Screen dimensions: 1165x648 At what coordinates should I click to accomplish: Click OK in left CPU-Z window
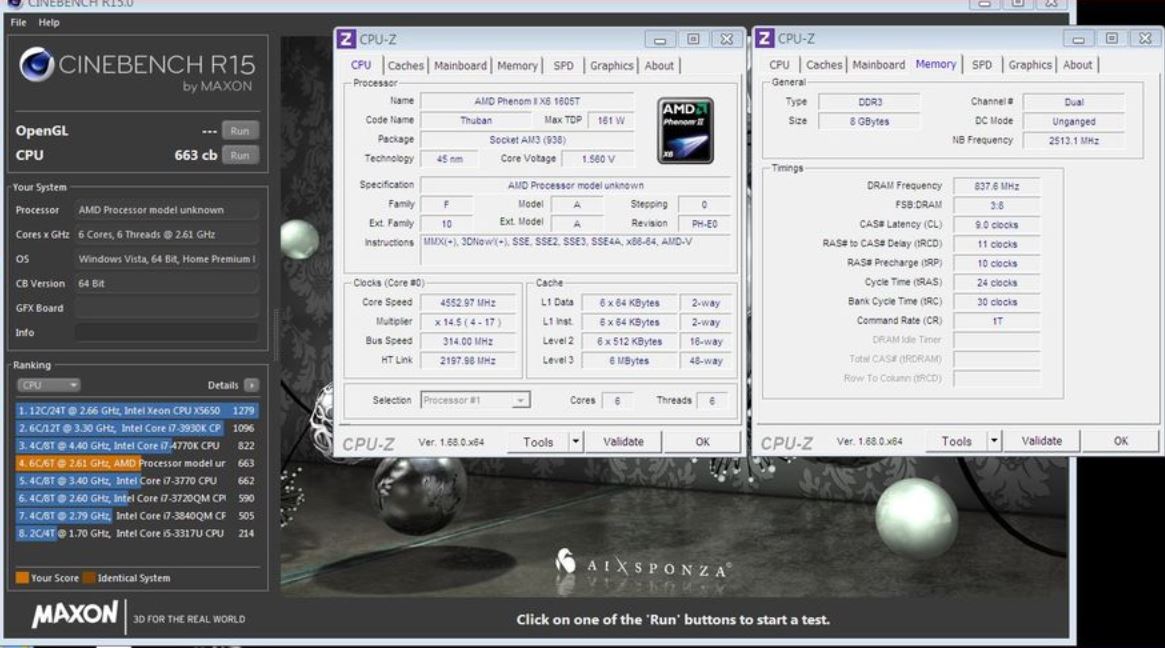[702, 441]
